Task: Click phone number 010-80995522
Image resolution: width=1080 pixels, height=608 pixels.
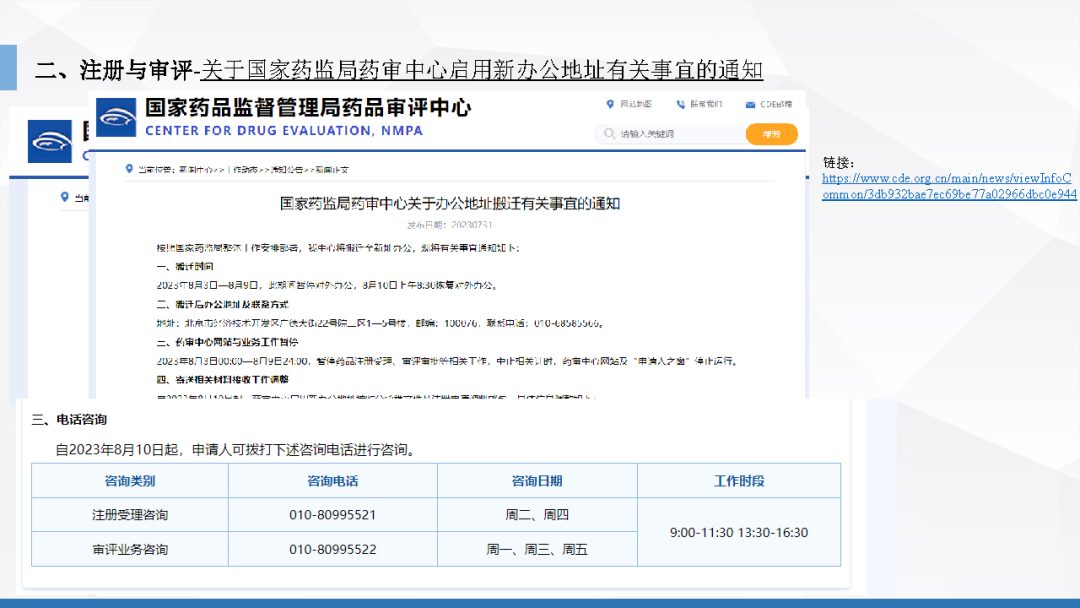Action: point(333,549)
